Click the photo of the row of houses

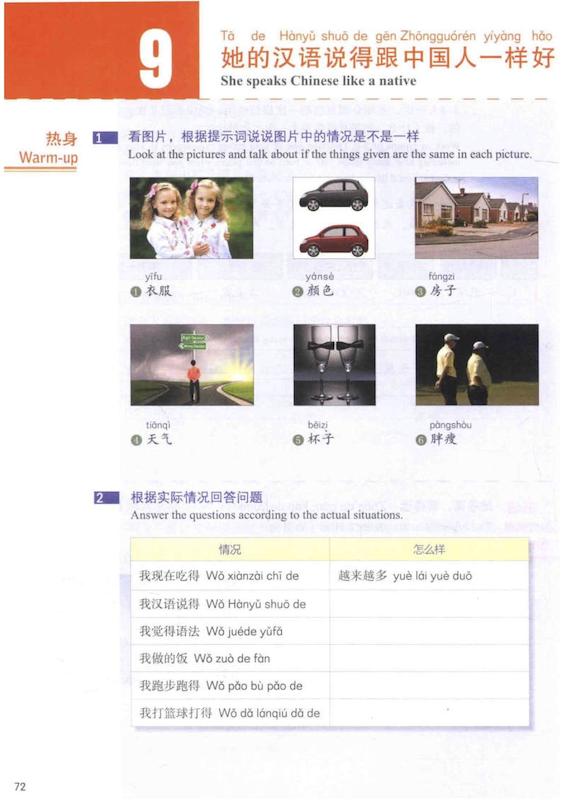click(x=477, y=218)
